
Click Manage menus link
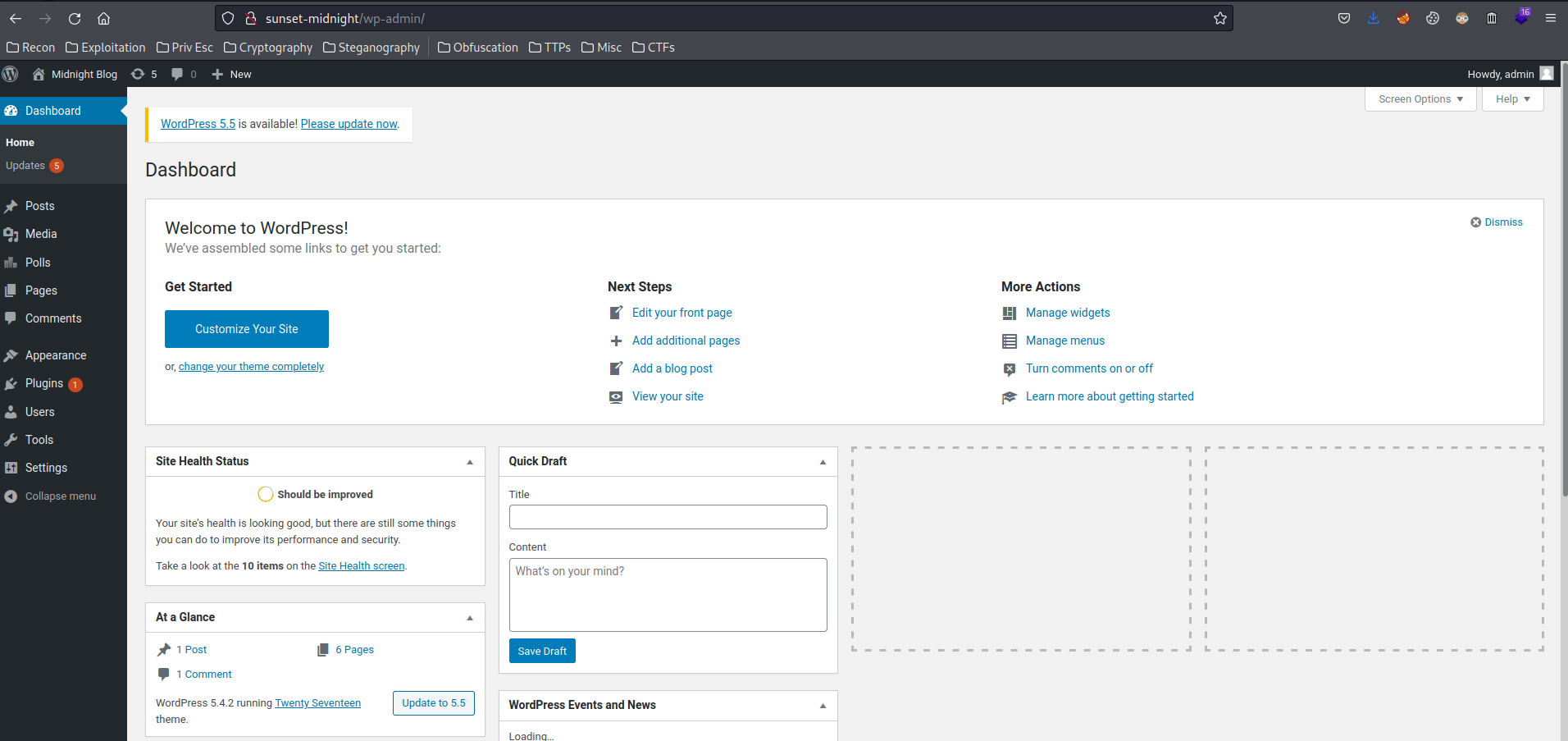(x=1065, y=341)
